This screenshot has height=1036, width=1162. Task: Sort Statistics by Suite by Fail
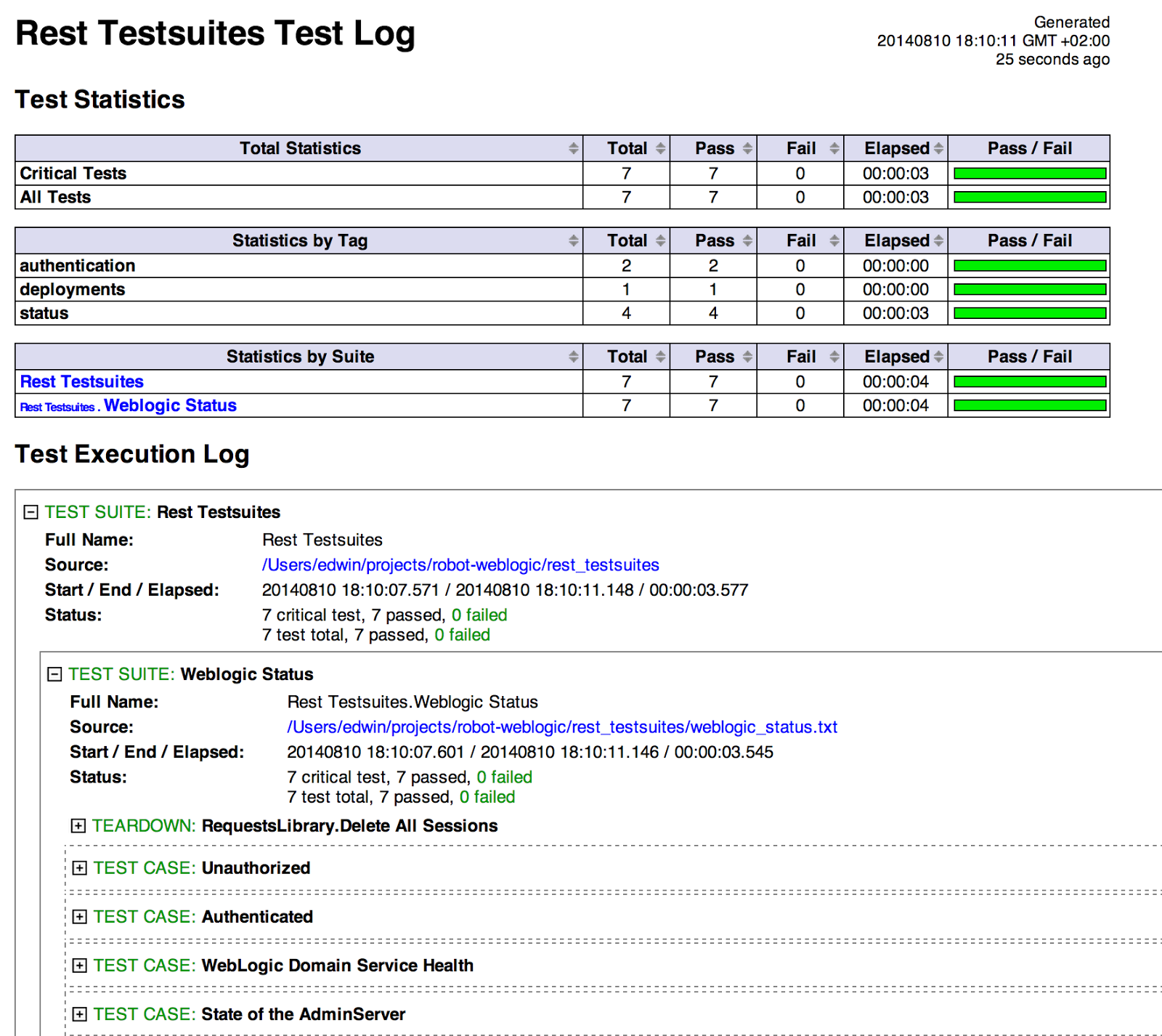(800, 357)
